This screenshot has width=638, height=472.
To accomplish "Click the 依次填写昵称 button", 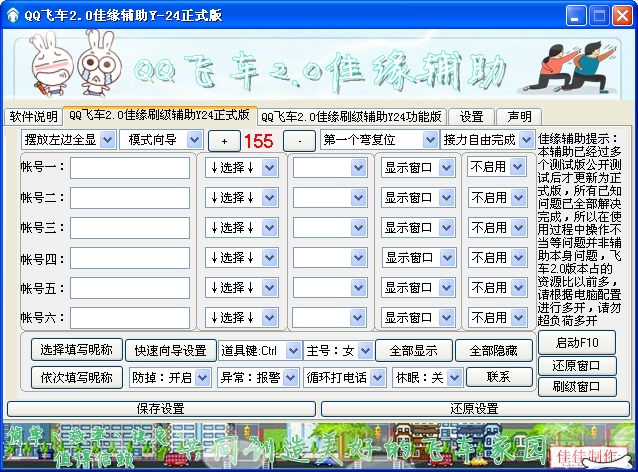I will [76, 378].
